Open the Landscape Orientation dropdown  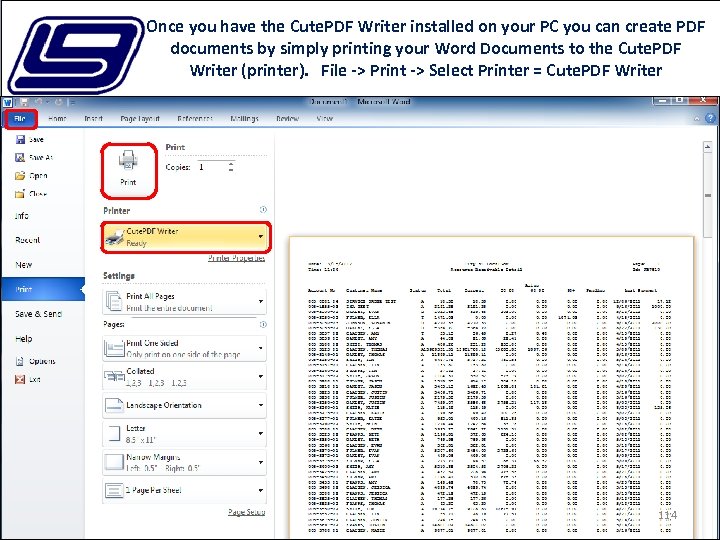click(184, 405)
